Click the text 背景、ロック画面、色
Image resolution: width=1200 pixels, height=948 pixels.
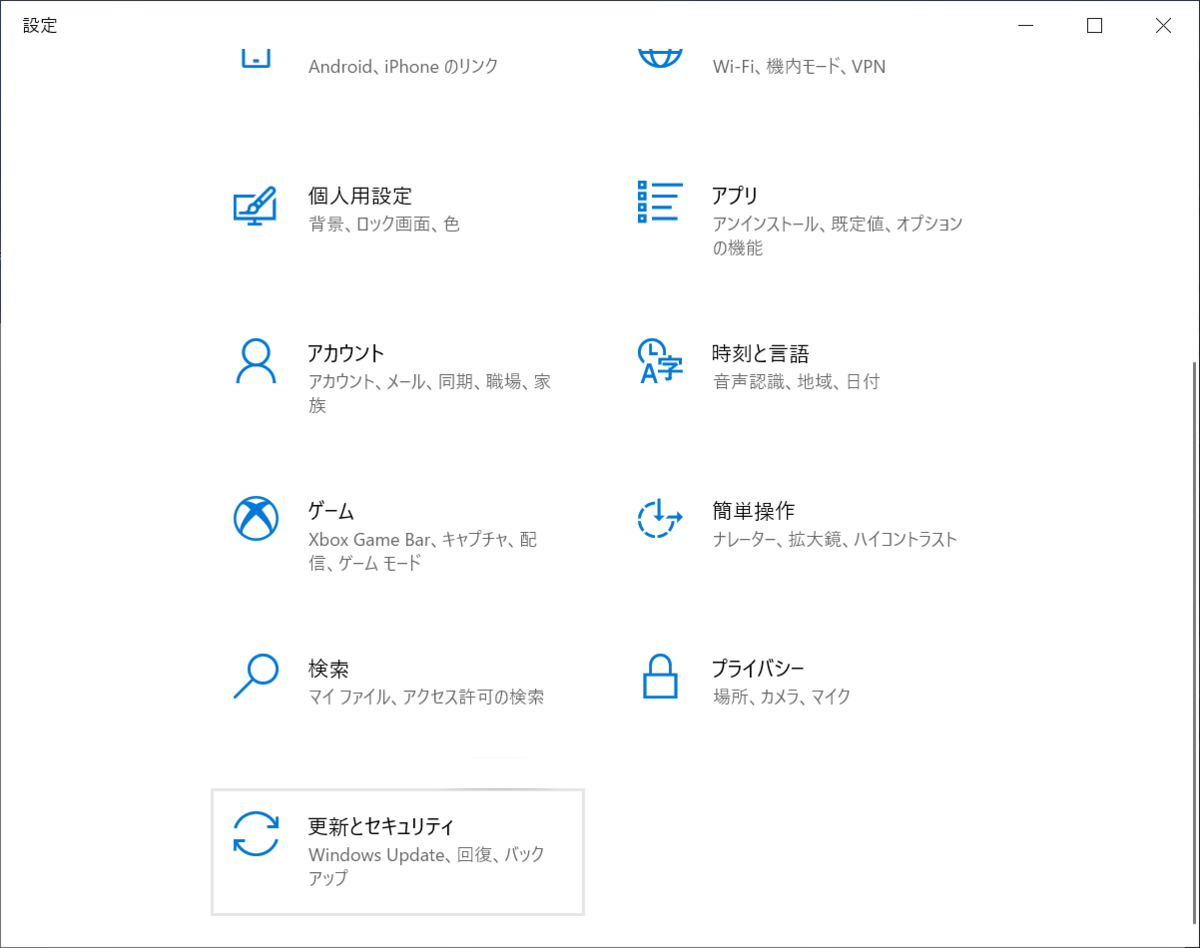click(384, 224)
